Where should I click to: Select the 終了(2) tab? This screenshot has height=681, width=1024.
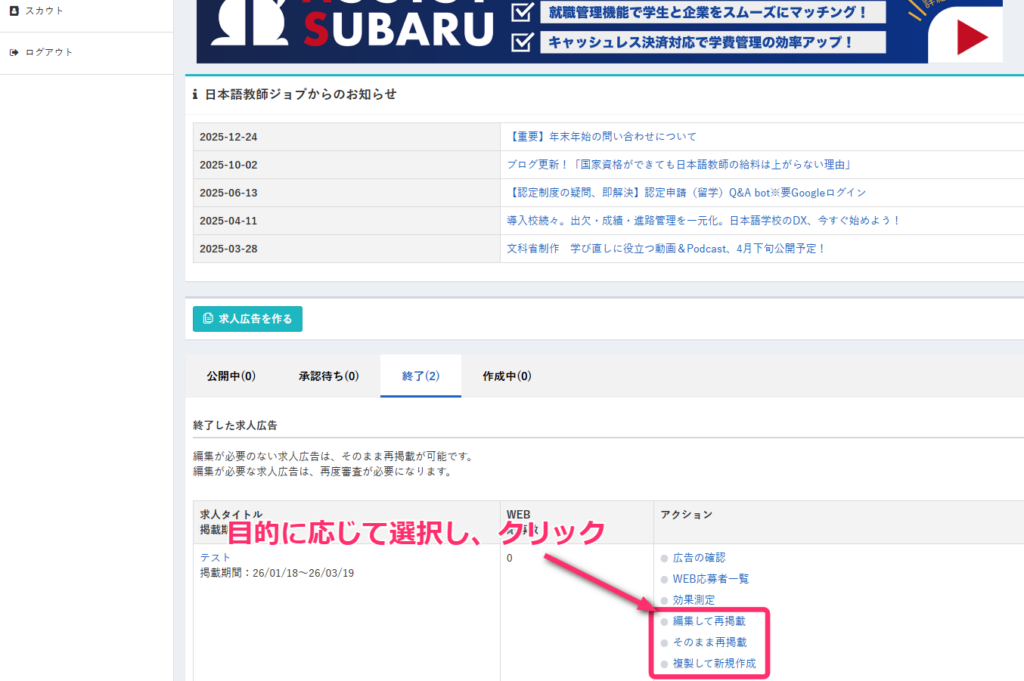coord(420,377)
